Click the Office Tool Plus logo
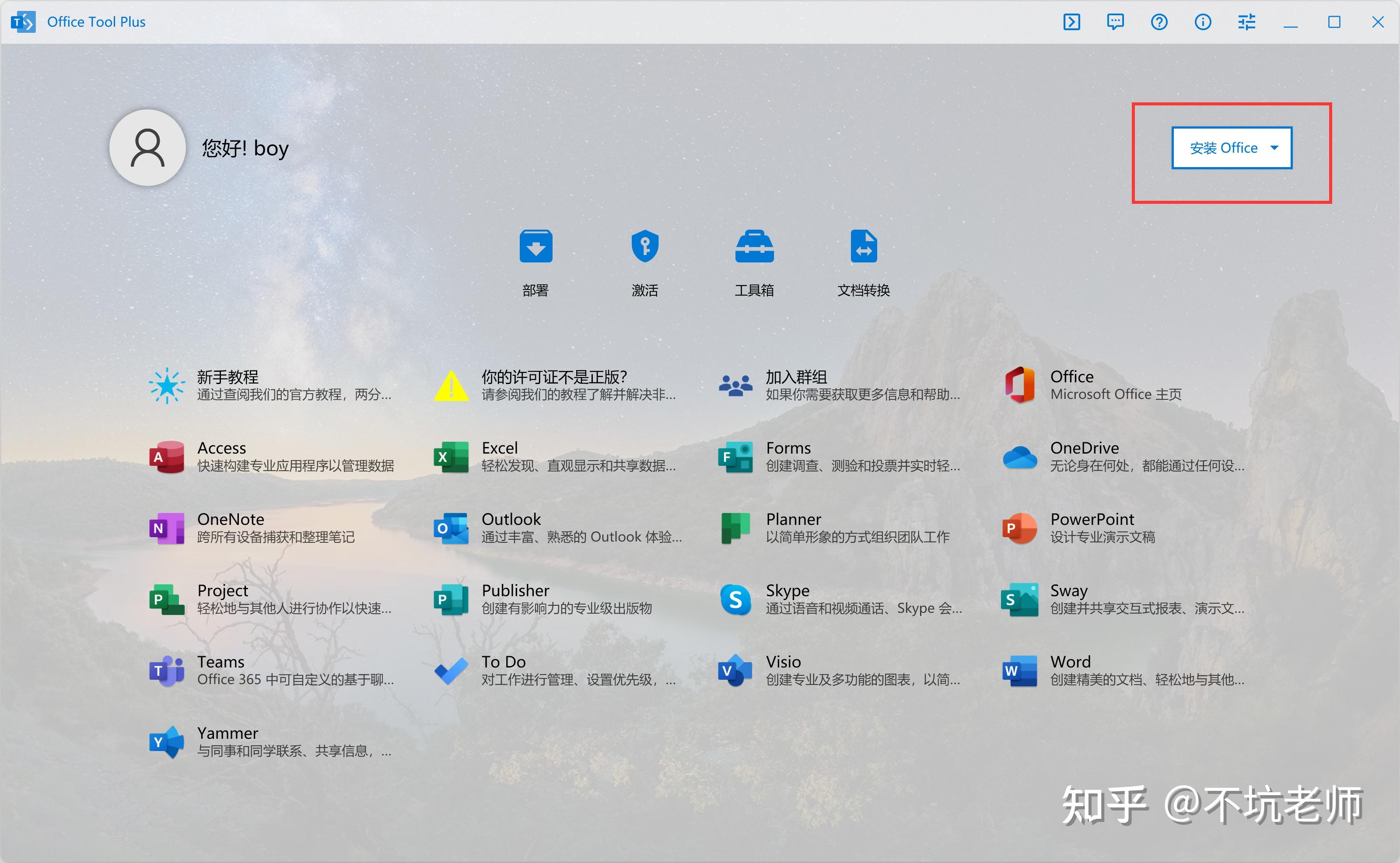Image resolution: width=1400 pixels, height=863 pixels. (23, 22)
